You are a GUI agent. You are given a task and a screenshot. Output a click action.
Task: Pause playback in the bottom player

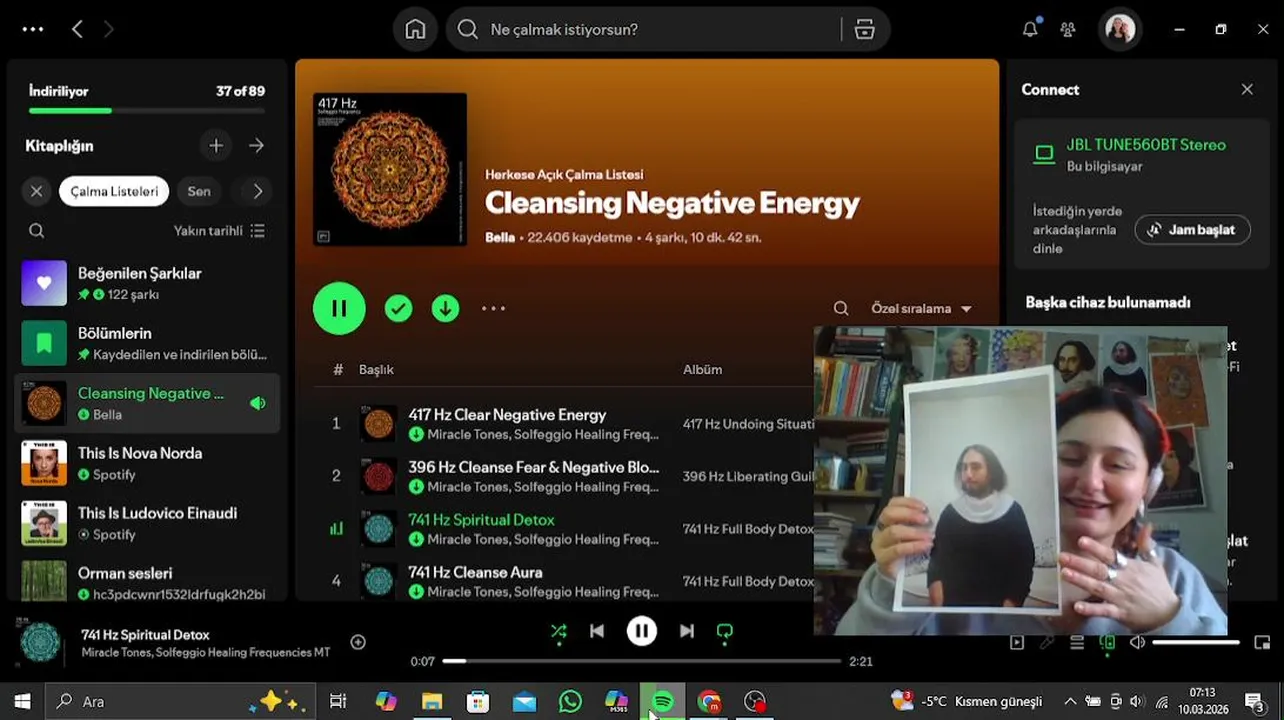click(642, 631)
